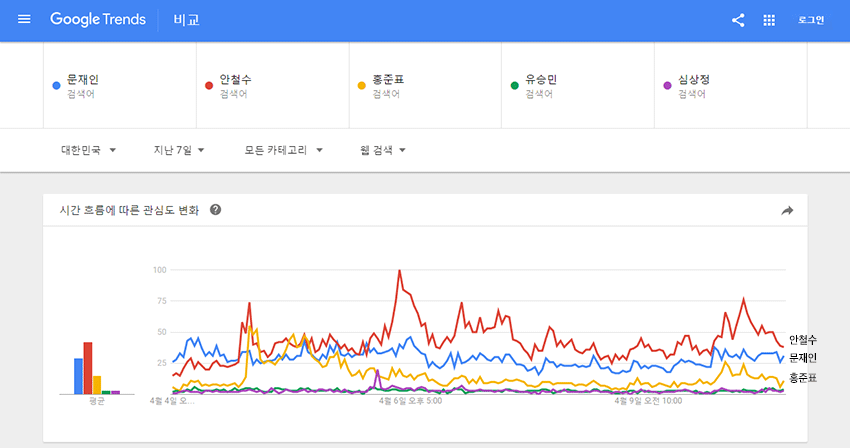Click the blue dot next to 문재인
This screenshot has height=448, width=850.
tap(57, 86)
